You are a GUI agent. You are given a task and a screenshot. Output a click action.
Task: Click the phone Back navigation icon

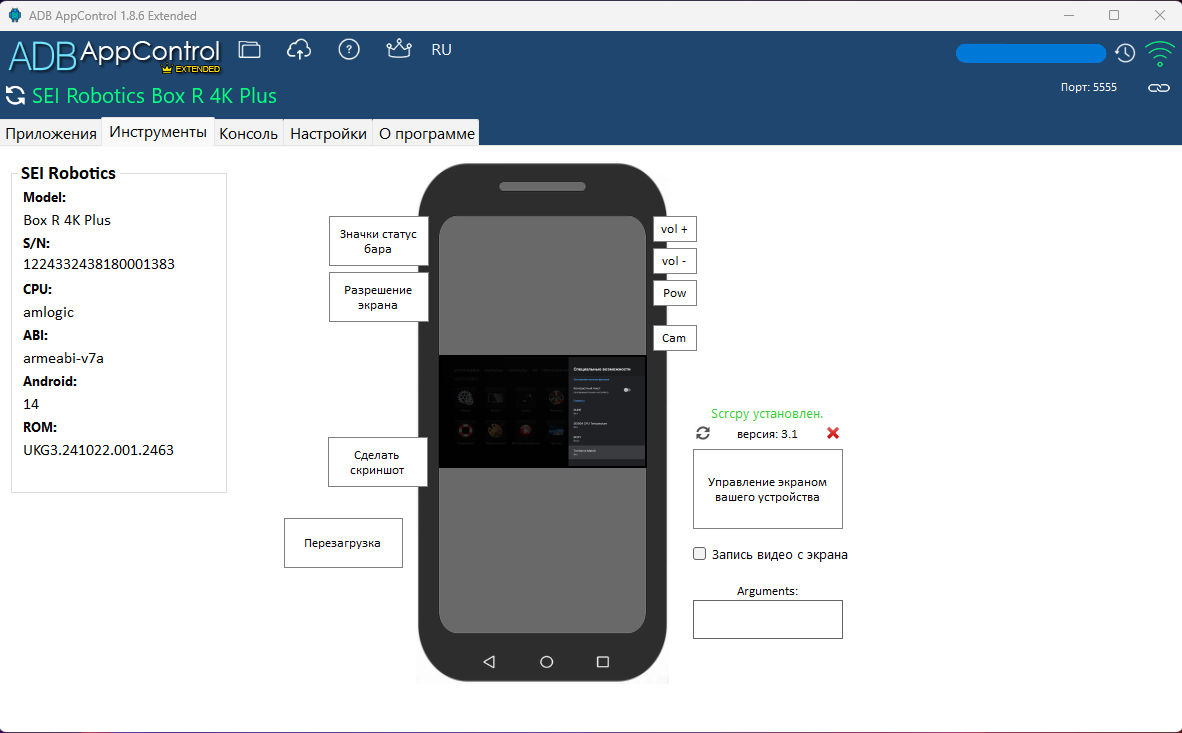[489, 661]
